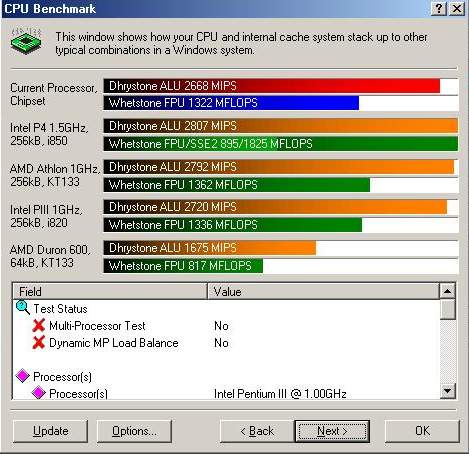Click the list scroll up arrow
This screenshot has height=454, width=469.
point(447,291)
